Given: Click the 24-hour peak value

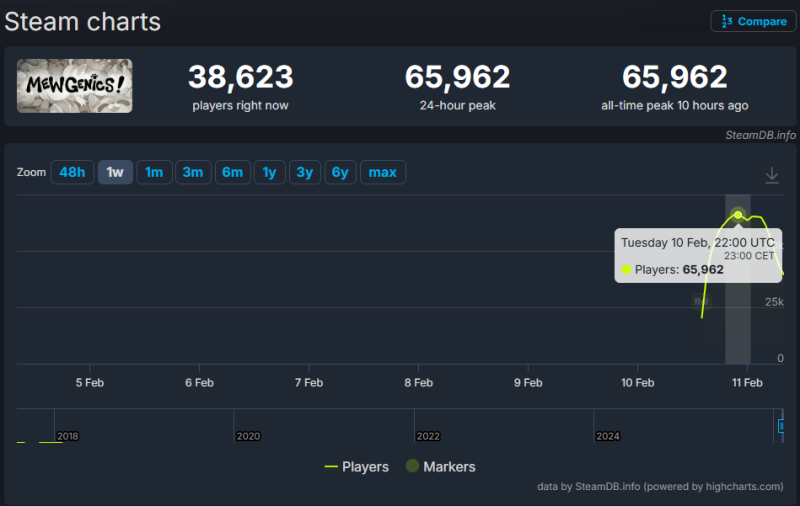Looking at the screenshot, I should coord(457,77).
